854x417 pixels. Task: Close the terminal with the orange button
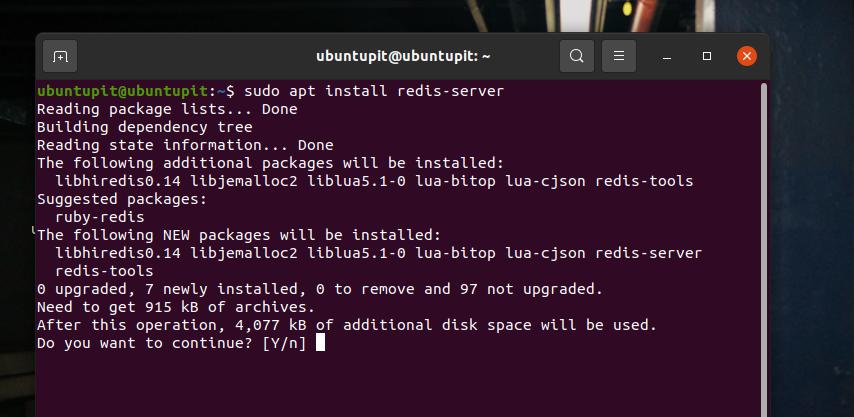pos(746,56)
